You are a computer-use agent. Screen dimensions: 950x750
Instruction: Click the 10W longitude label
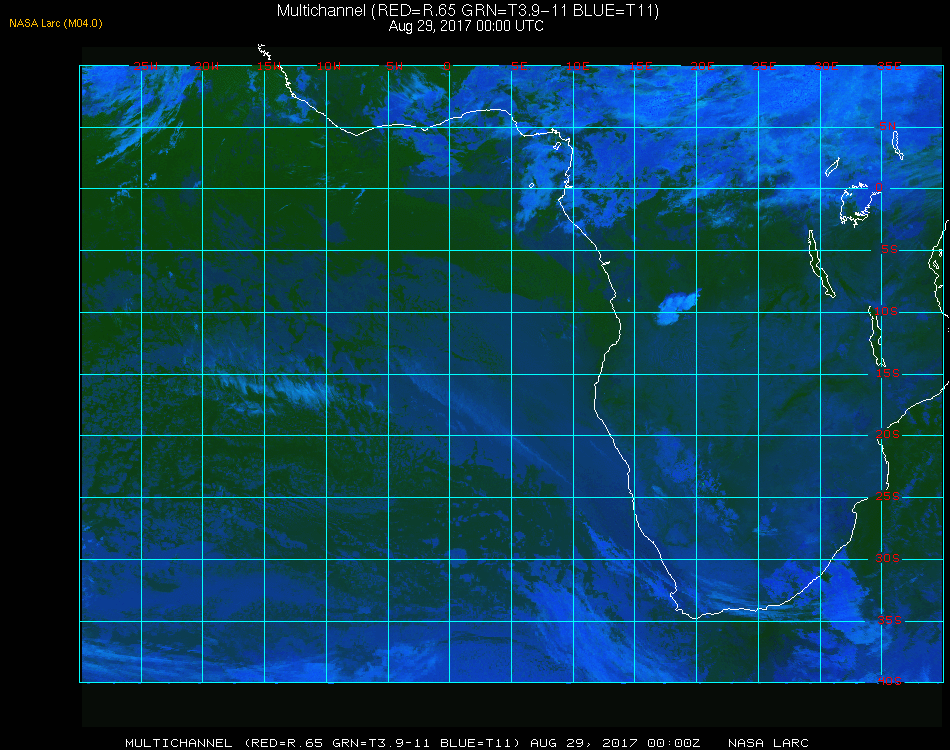point(329,66)
